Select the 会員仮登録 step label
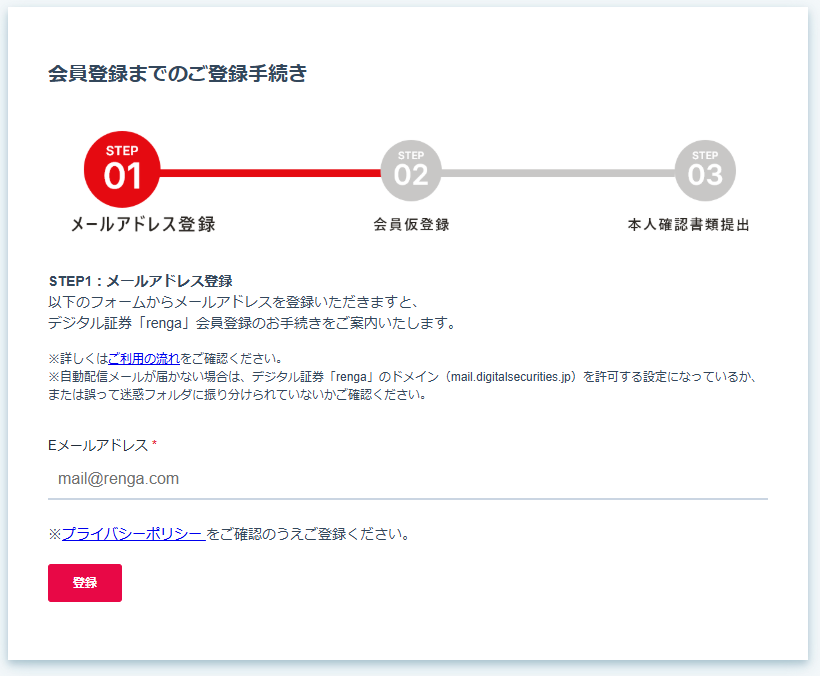The width and height of the screenshot is (820, 676). point(411,225)
